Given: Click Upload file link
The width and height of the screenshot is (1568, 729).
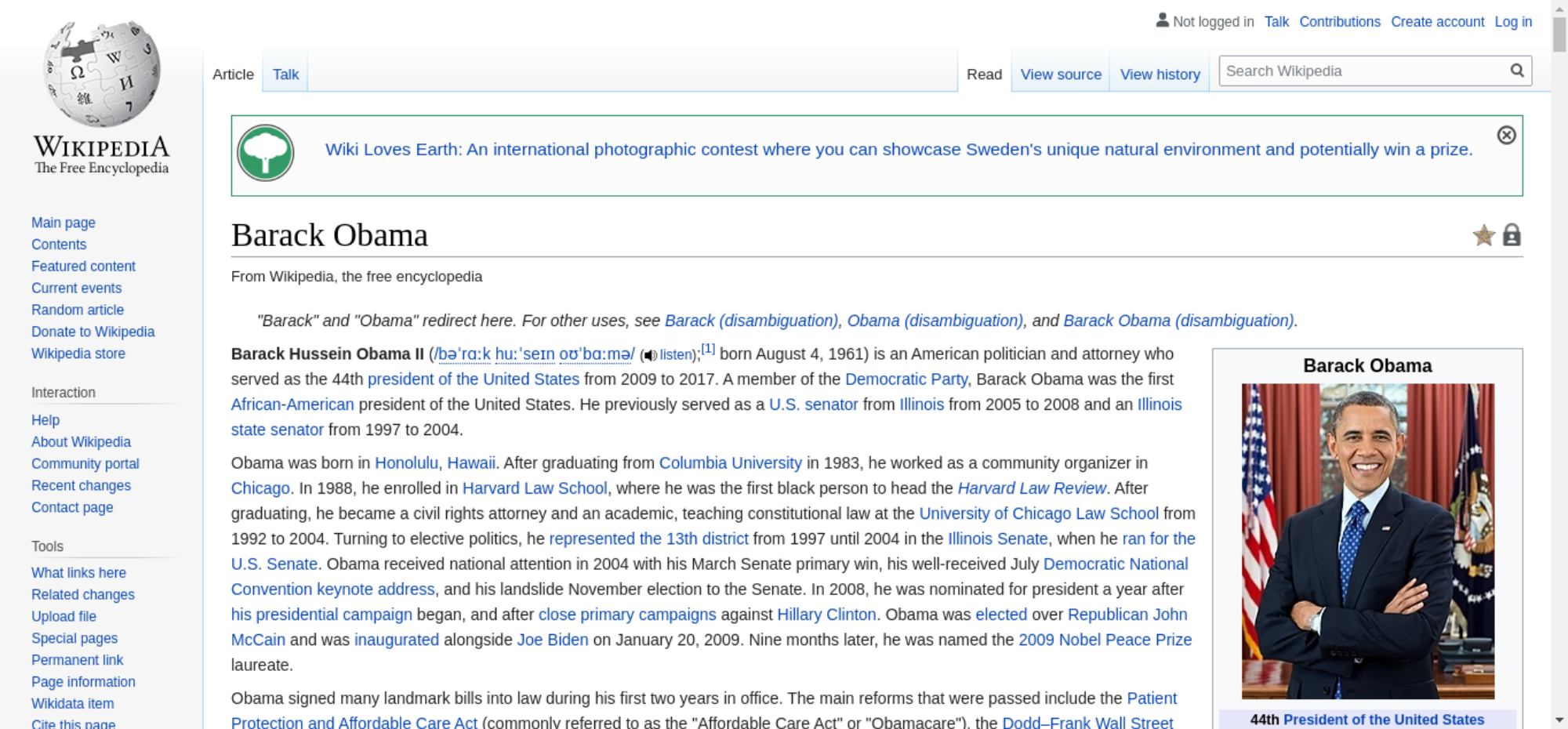Looking at the screenshot, I should coord(64,617).
